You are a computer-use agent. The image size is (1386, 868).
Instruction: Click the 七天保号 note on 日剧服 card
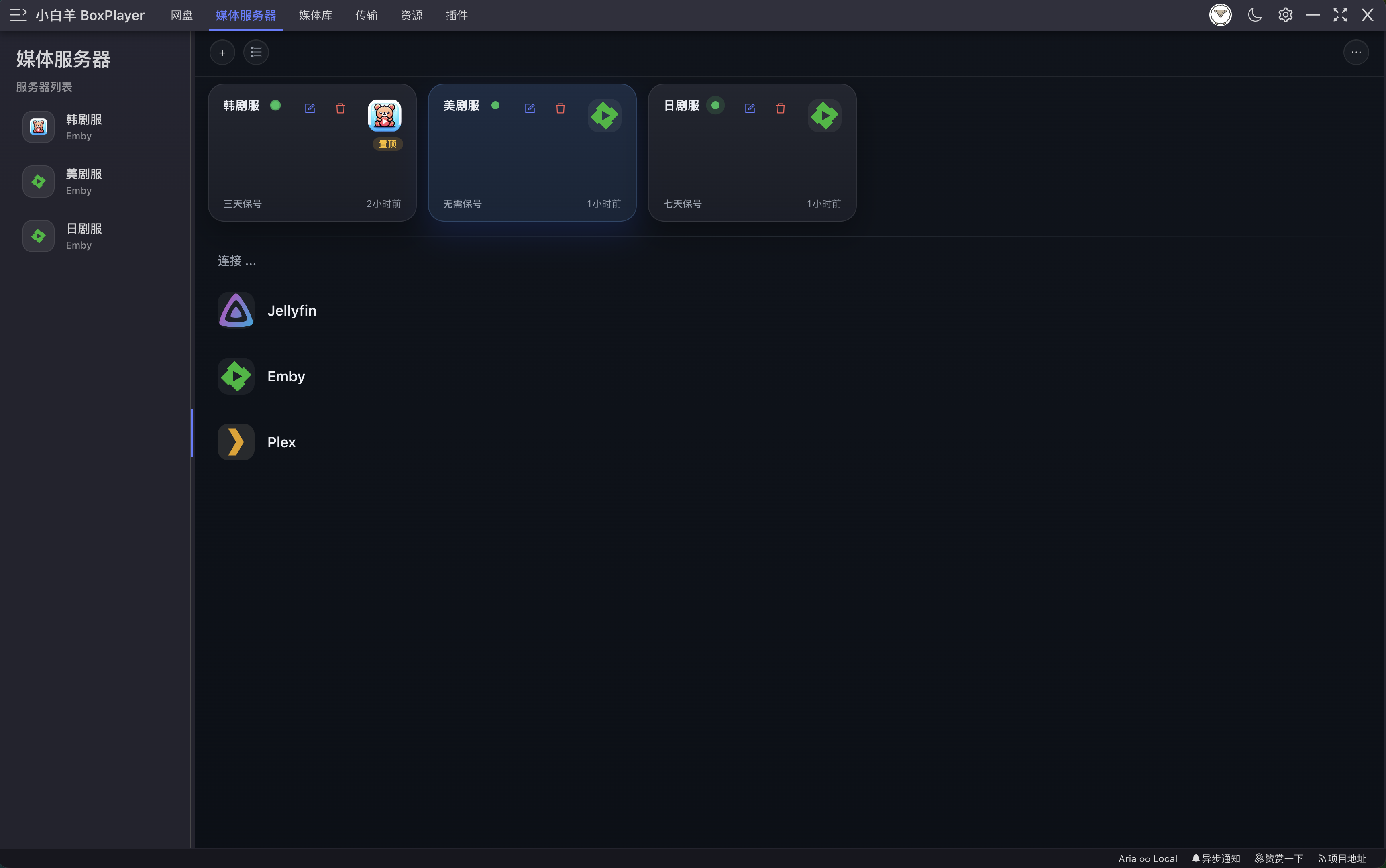coord(682,204)
